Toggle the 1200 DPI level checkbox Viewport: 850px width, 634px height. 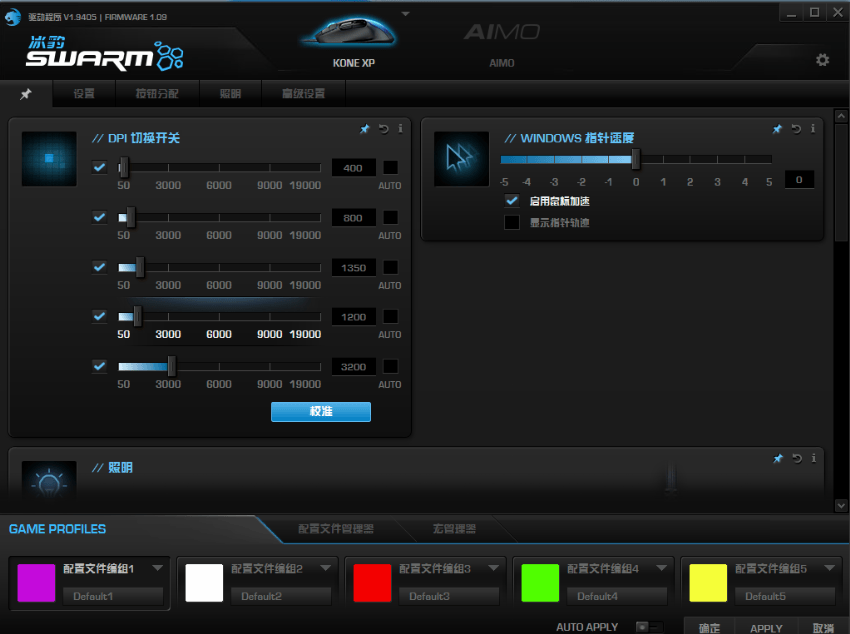(x=99, y=316)
